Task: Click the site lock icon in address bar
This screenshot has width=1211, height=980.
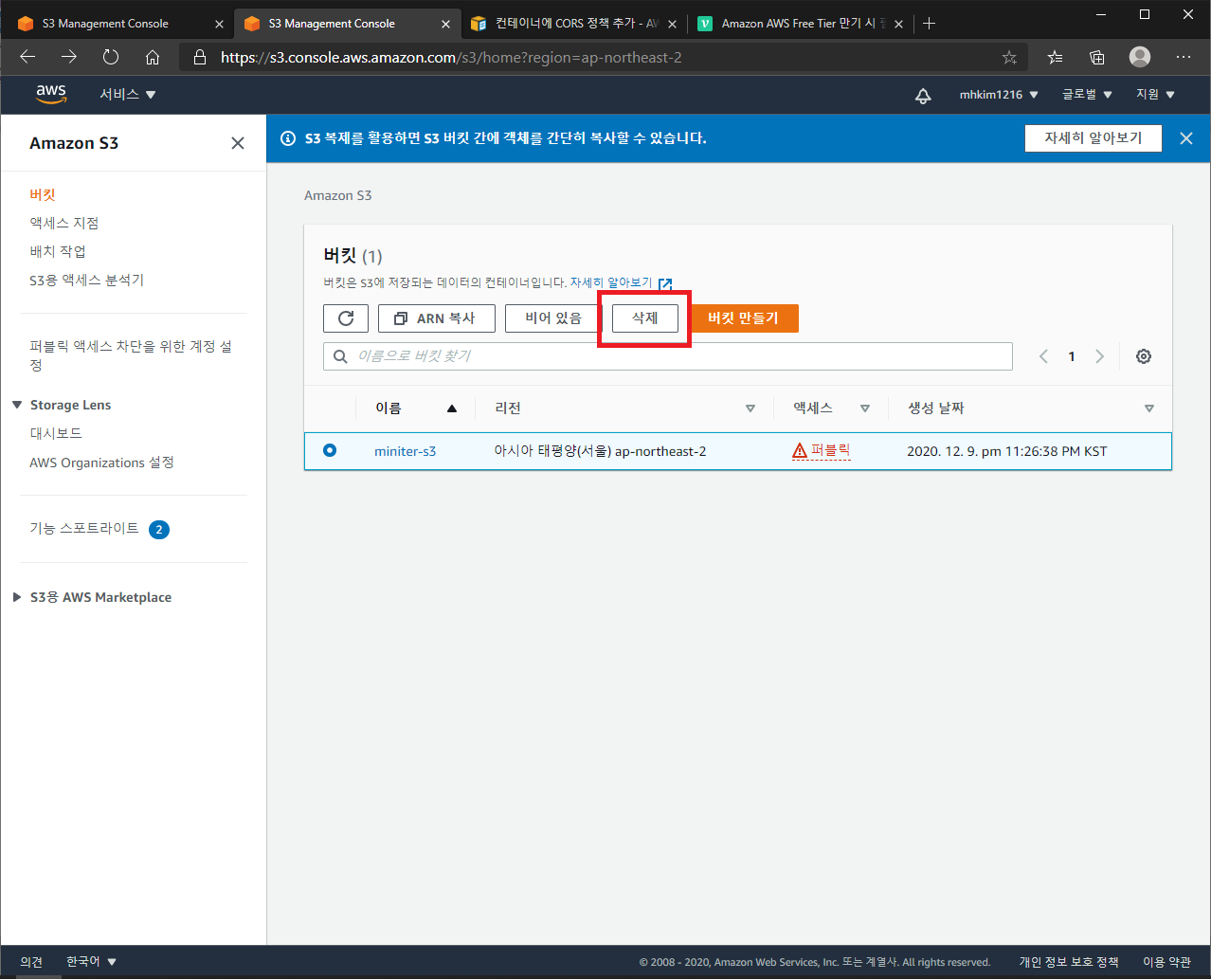Action: point(200,58)
